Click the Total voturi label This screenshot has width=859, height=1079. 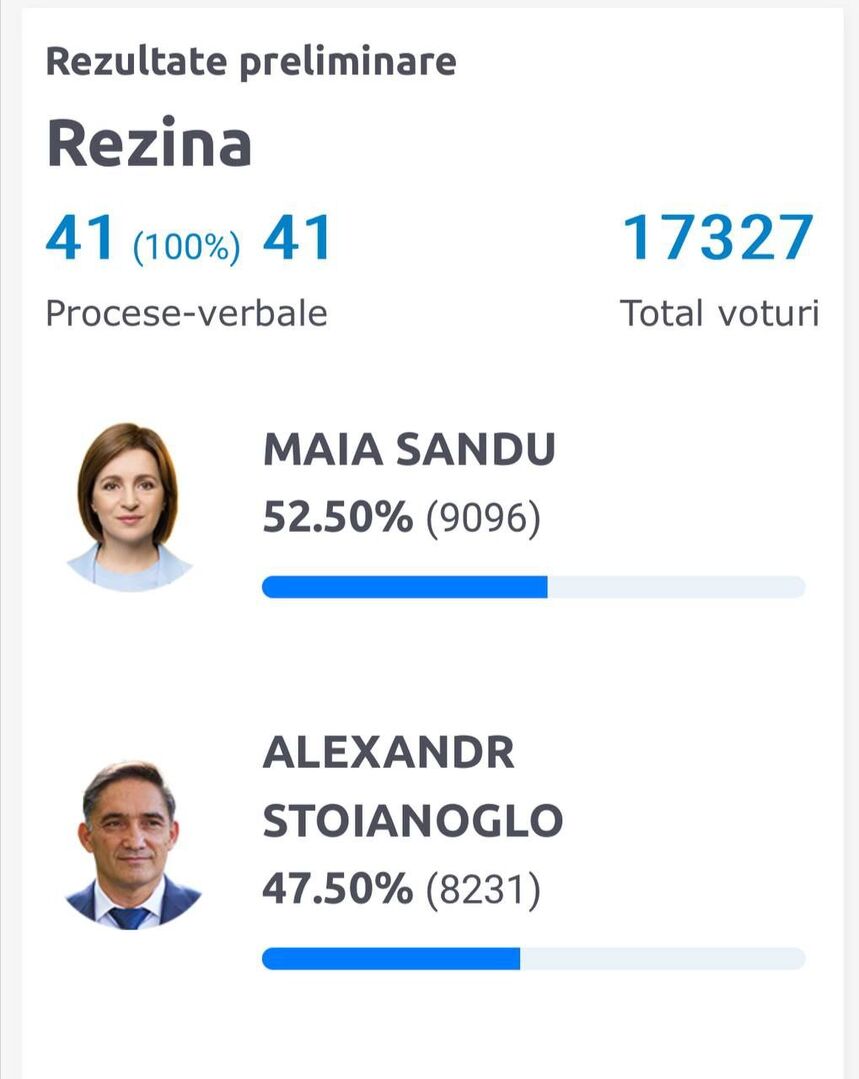coord(719,313)
